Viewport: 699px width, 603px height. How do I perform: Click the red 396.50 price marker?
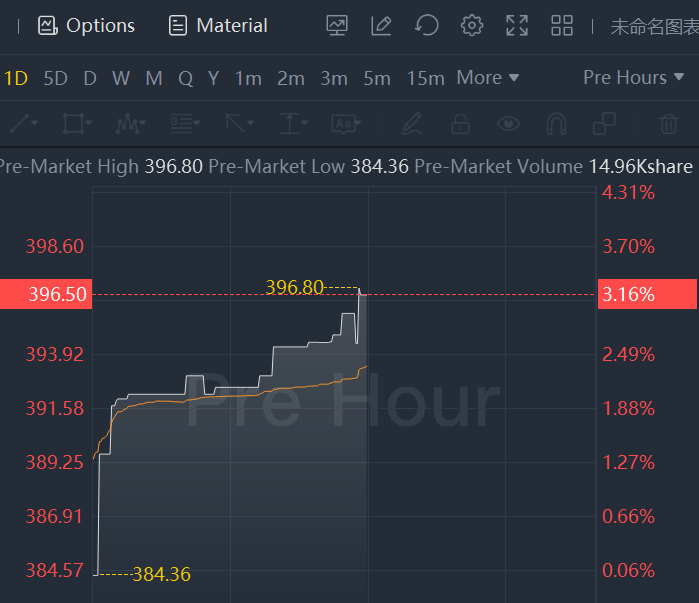[46, 295]
